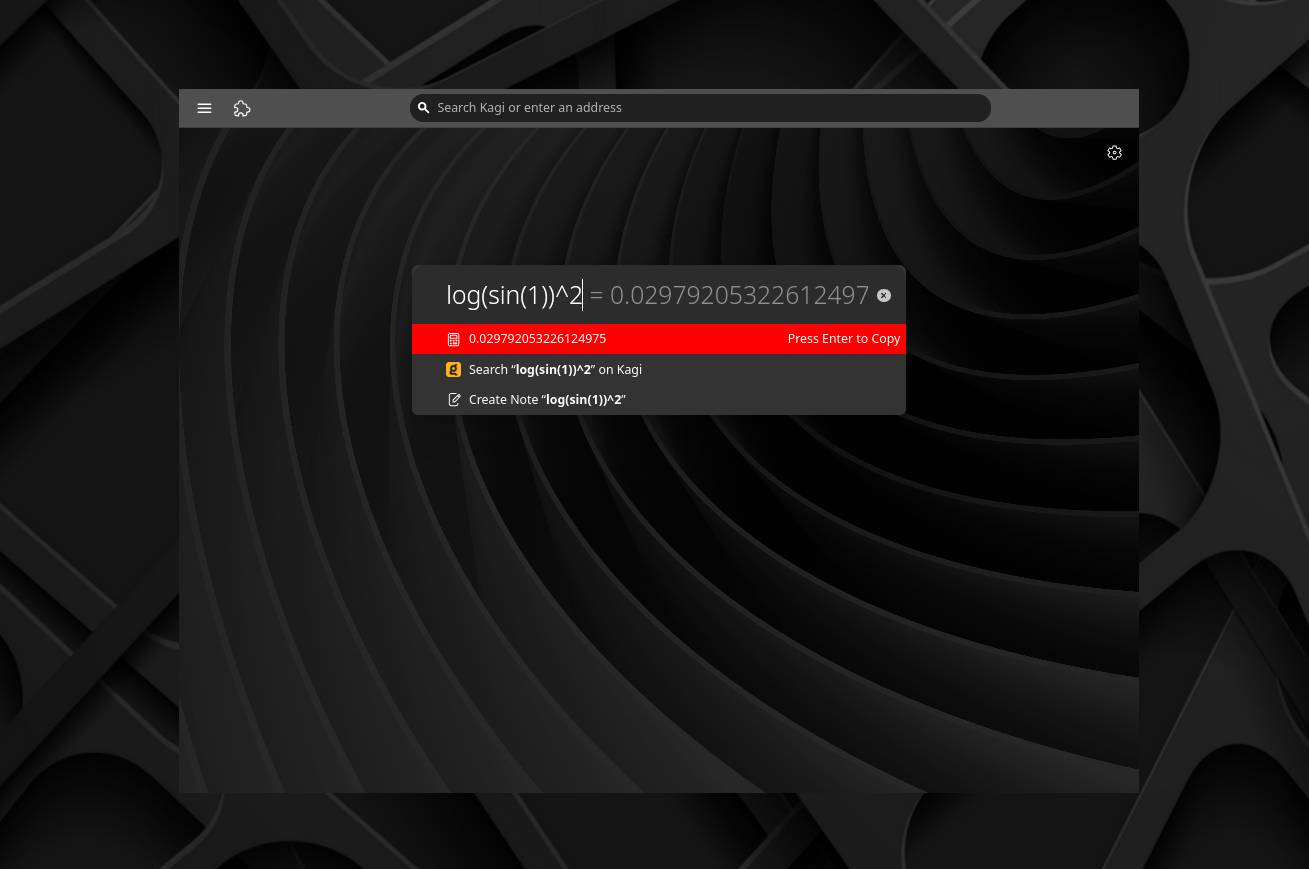Click inside the log(sin(1))^2 expression field

(514, 295)
